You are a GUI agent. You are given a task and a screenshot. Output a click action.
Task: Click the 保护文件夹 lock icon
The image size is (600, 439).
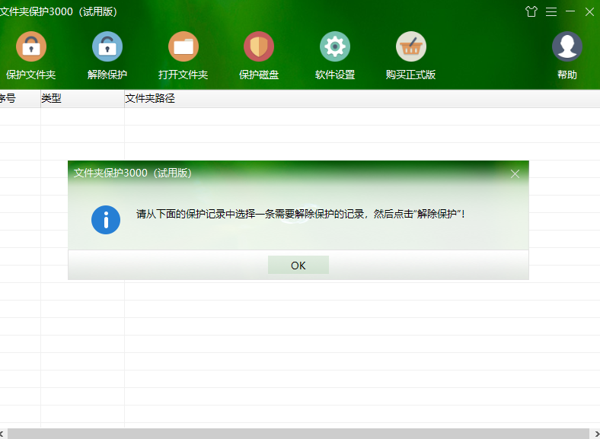click(31, 47)
